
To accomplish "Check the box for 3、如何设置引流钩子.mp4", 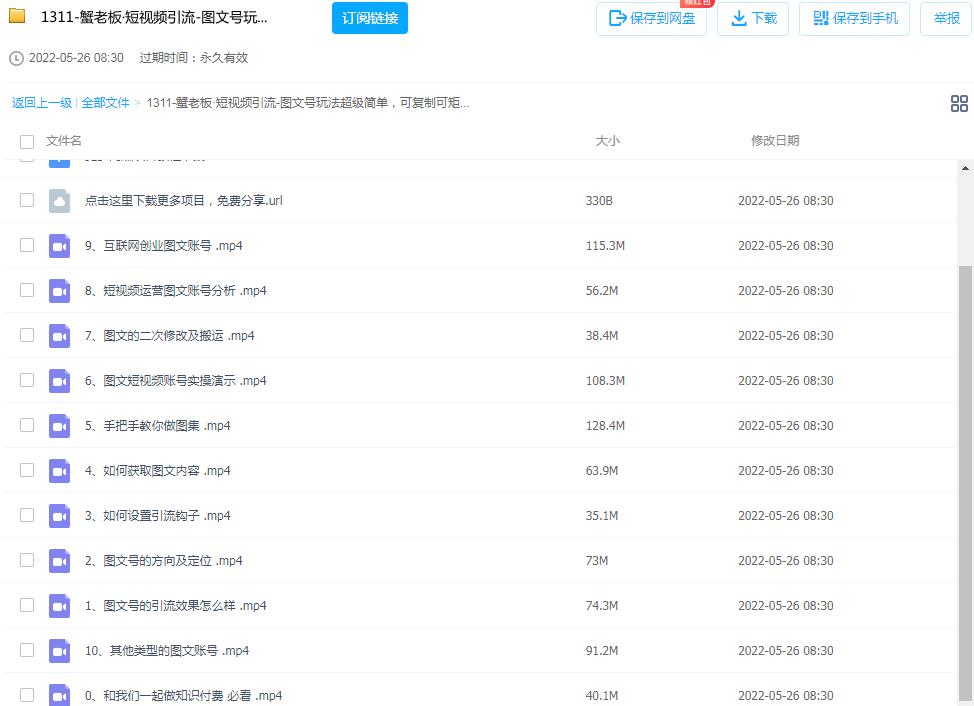I will [27, 515].
